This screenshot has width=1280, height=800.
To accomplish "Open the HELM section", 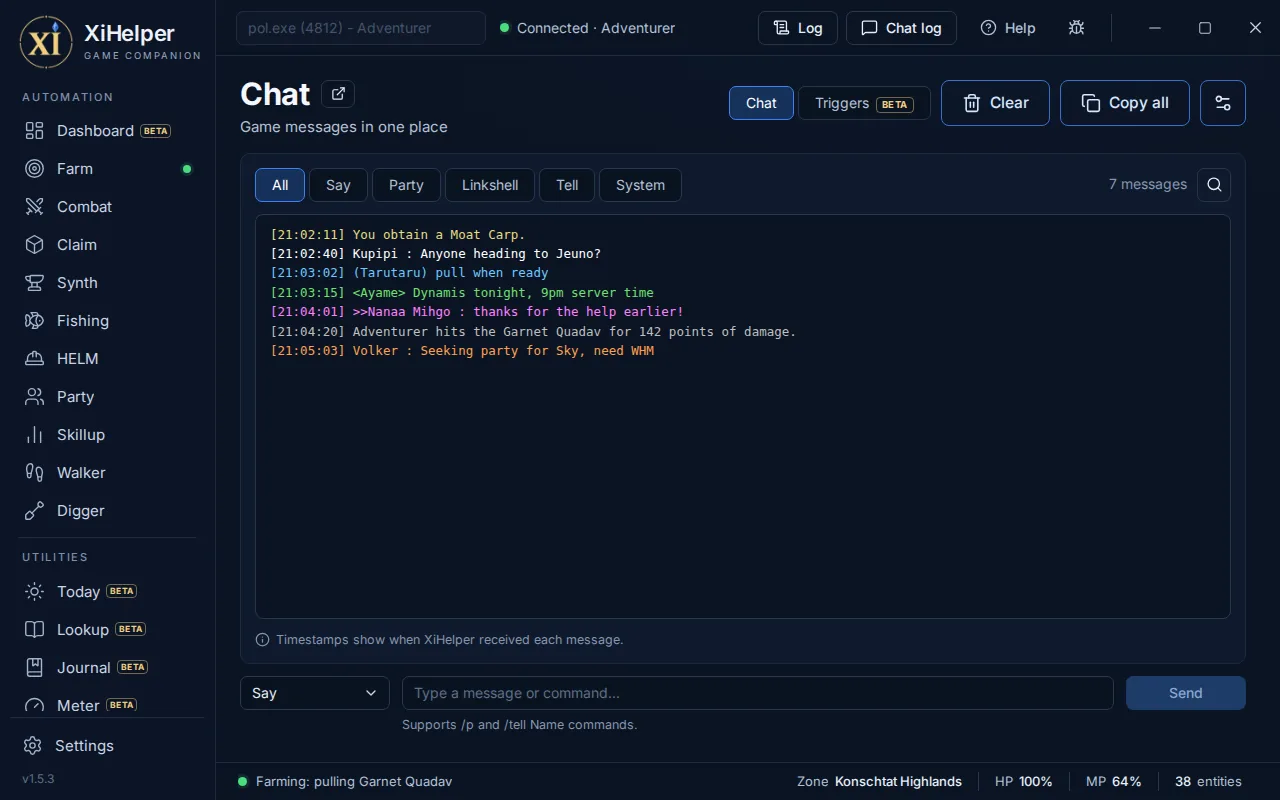I will 107,359.
